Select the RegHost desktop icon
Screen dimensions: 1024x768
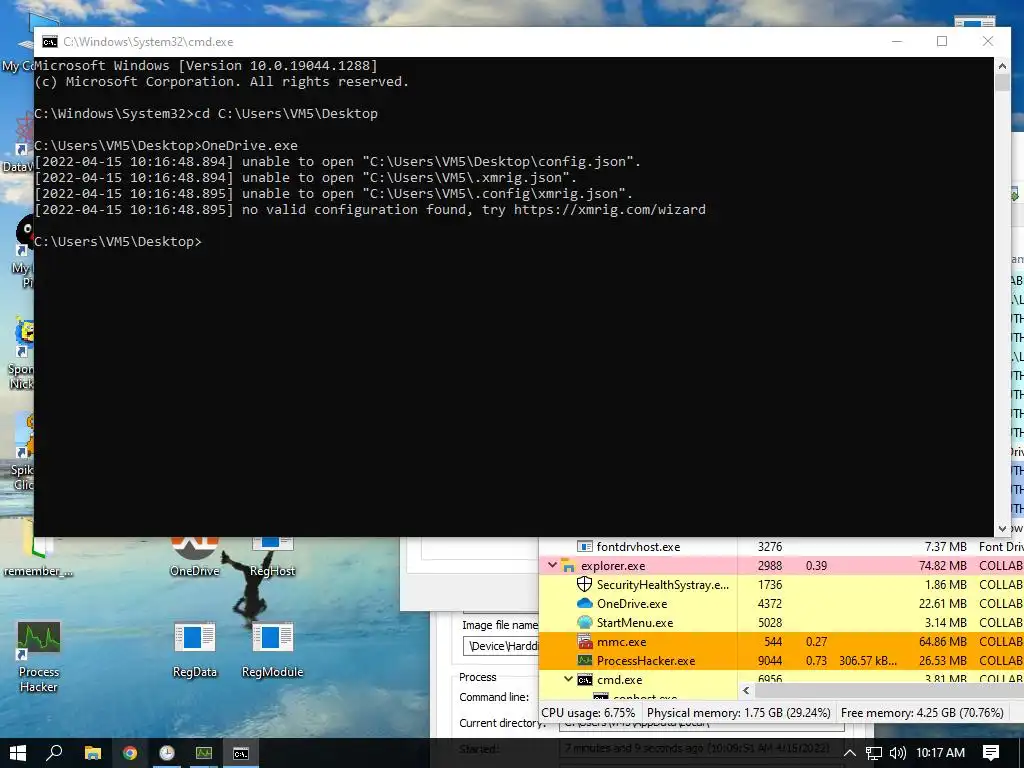click(272, 558)
